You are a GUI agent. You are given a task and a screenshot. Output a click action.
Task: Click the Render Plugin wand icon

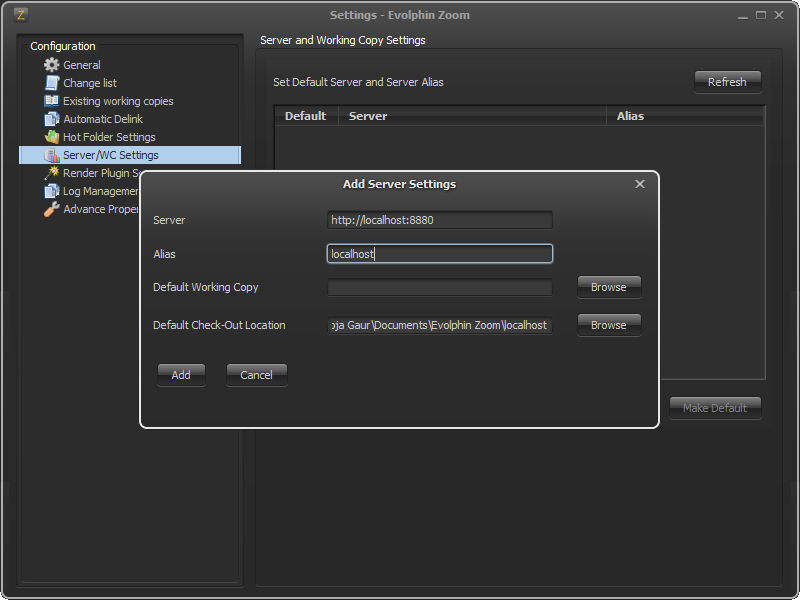[52, 173]
